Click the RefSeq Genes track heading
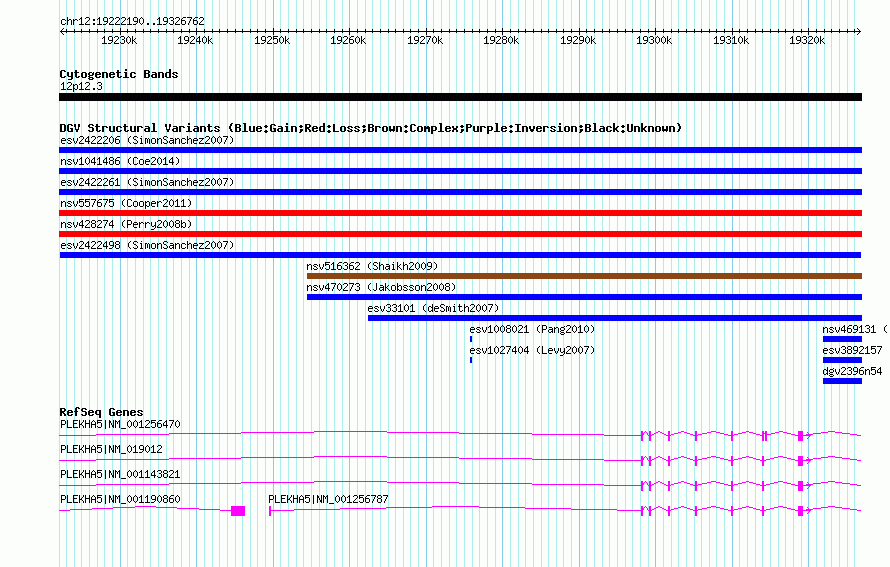This screenshot has width=890, height=567. tap(101, 412)
